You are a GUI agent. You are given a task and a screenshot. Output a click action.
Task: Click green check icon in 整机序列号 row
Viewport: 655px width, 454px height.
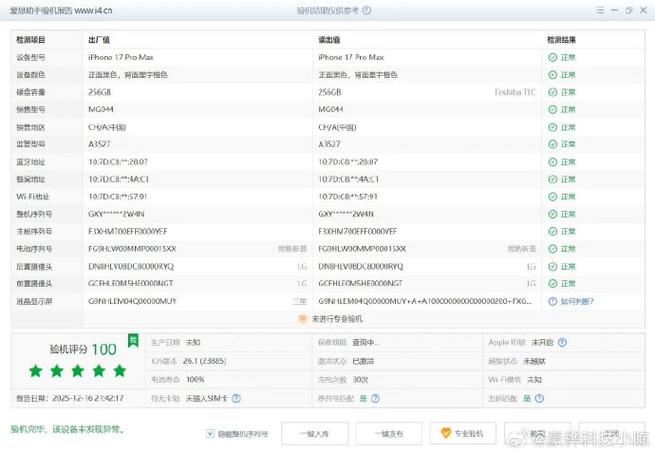[553, 214]
